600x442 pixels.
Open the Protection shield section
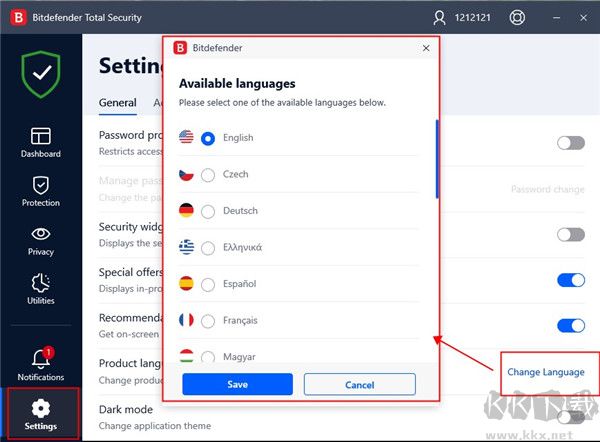pos(41,191)
